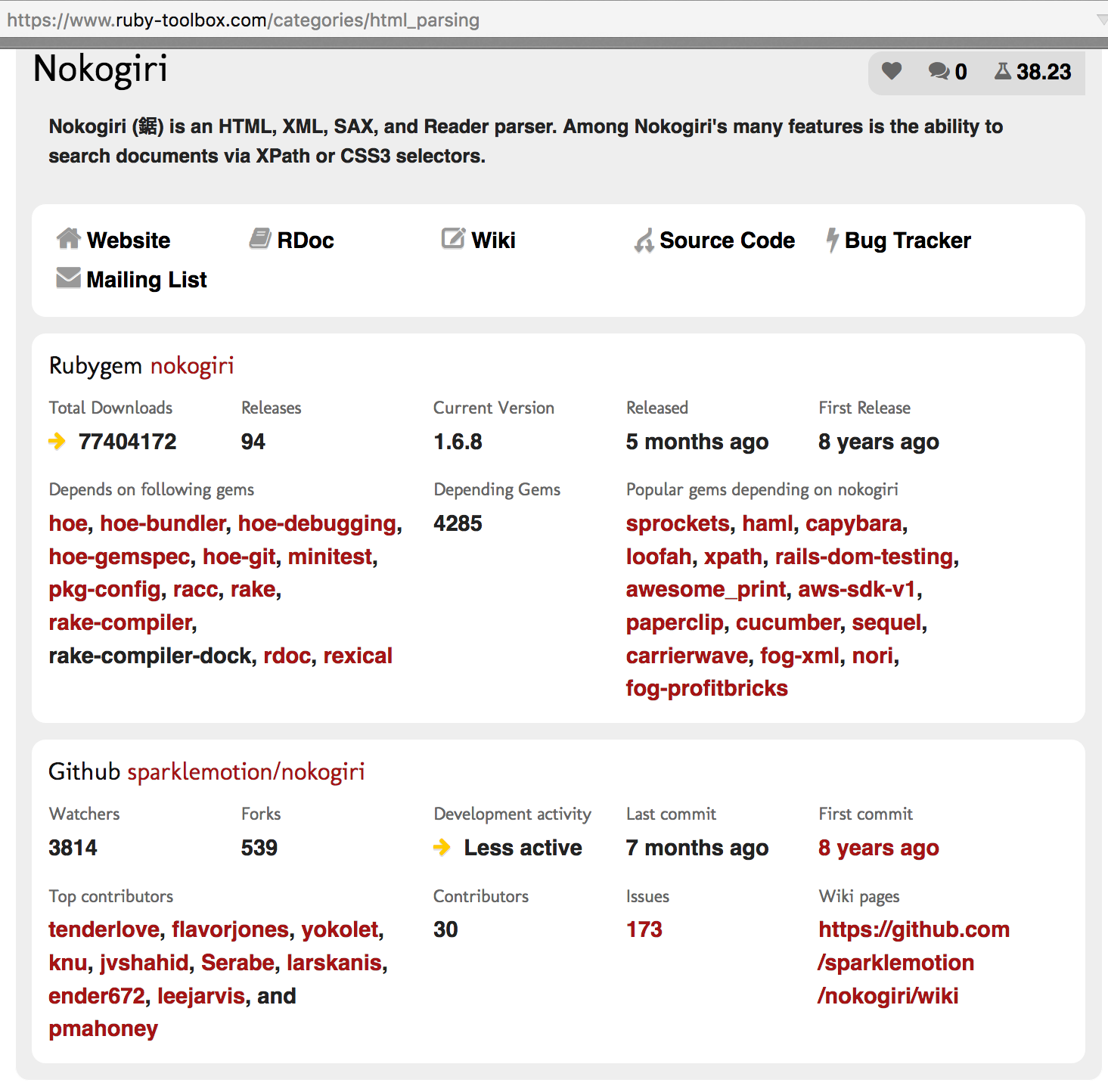
Task: Click the hoe gem link
Action: coord(68,523)
